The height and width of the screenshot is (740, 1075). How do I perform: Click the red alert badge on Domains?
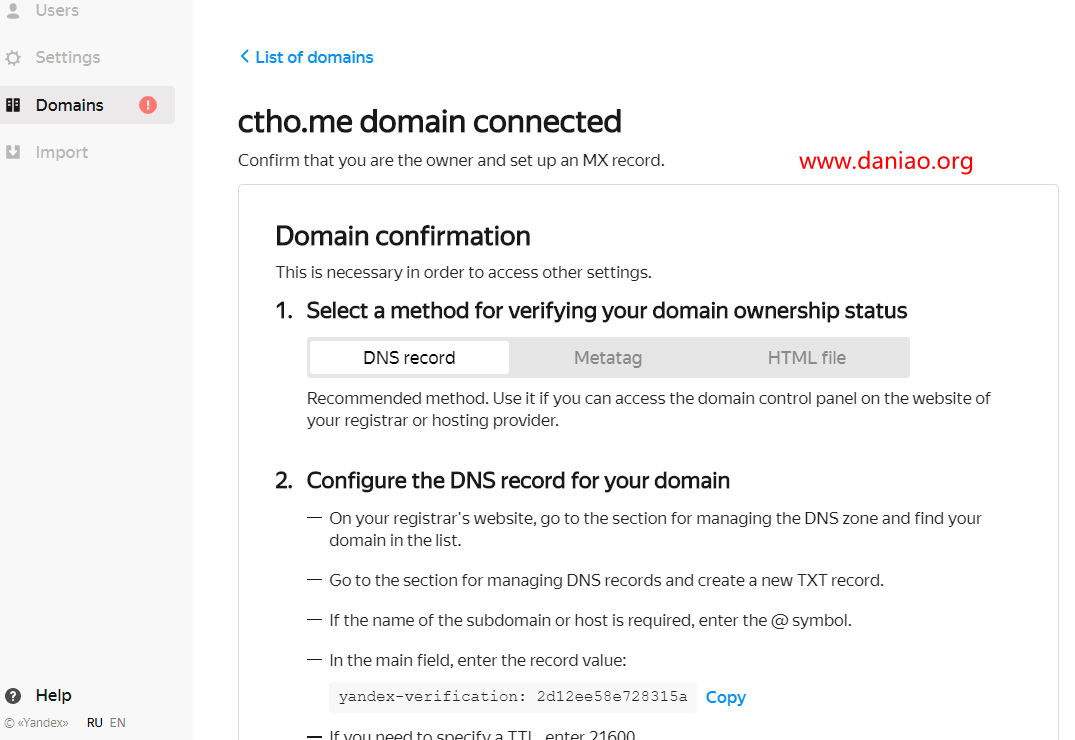pos(148,105)
